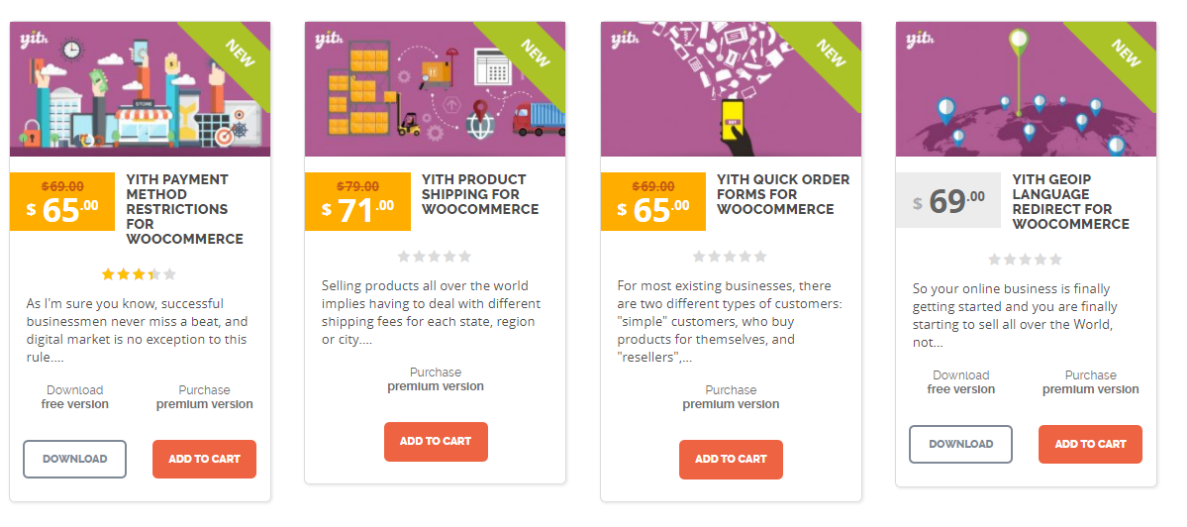The width and height of the screenshot is (1187, 527).
Task: Download free Payment Method Restrictions version
Action: click(75, 459)
